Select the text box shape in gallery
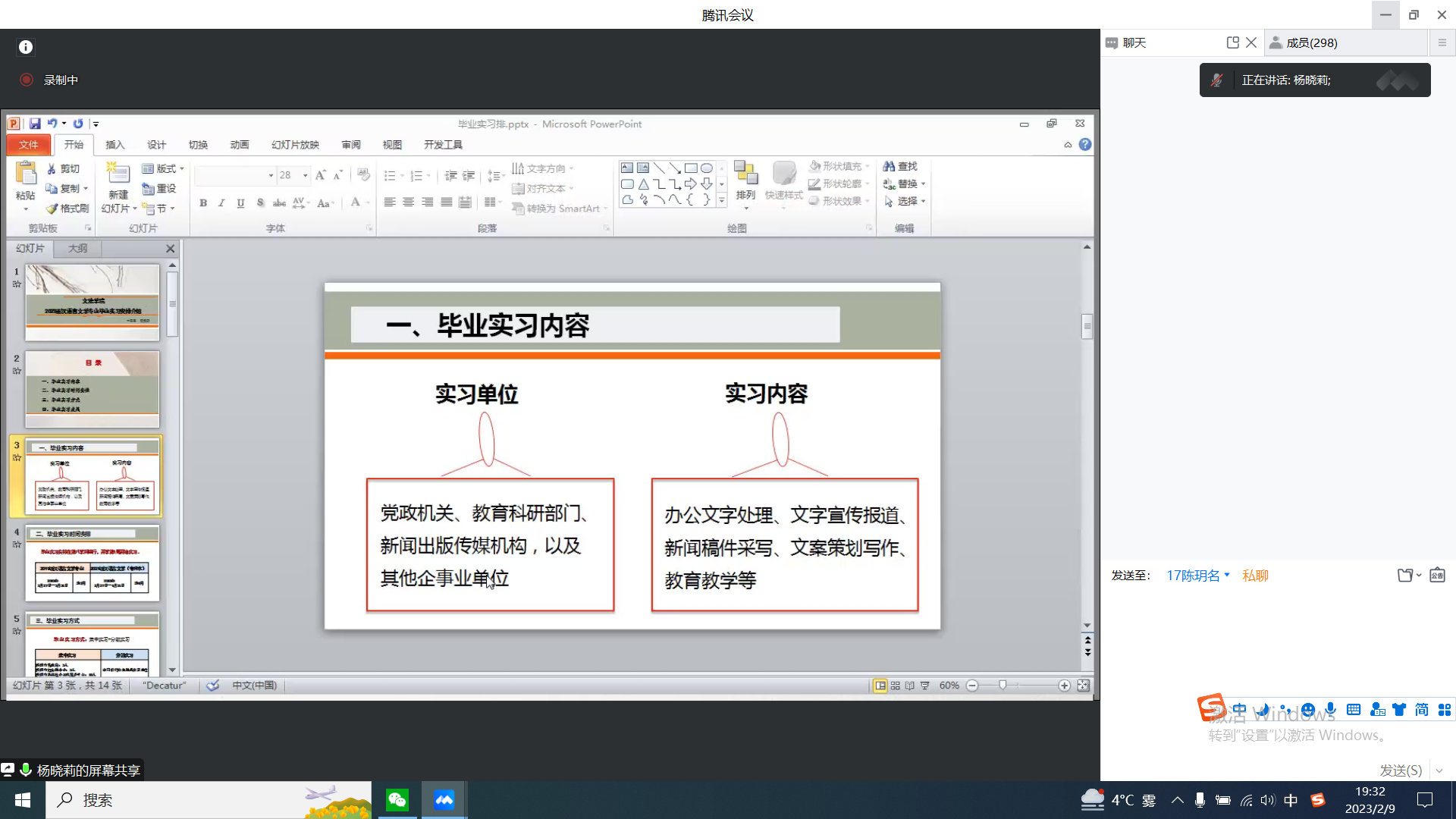Image resolution: width=1456 pixels, height=819 pixels. [627, 168]
